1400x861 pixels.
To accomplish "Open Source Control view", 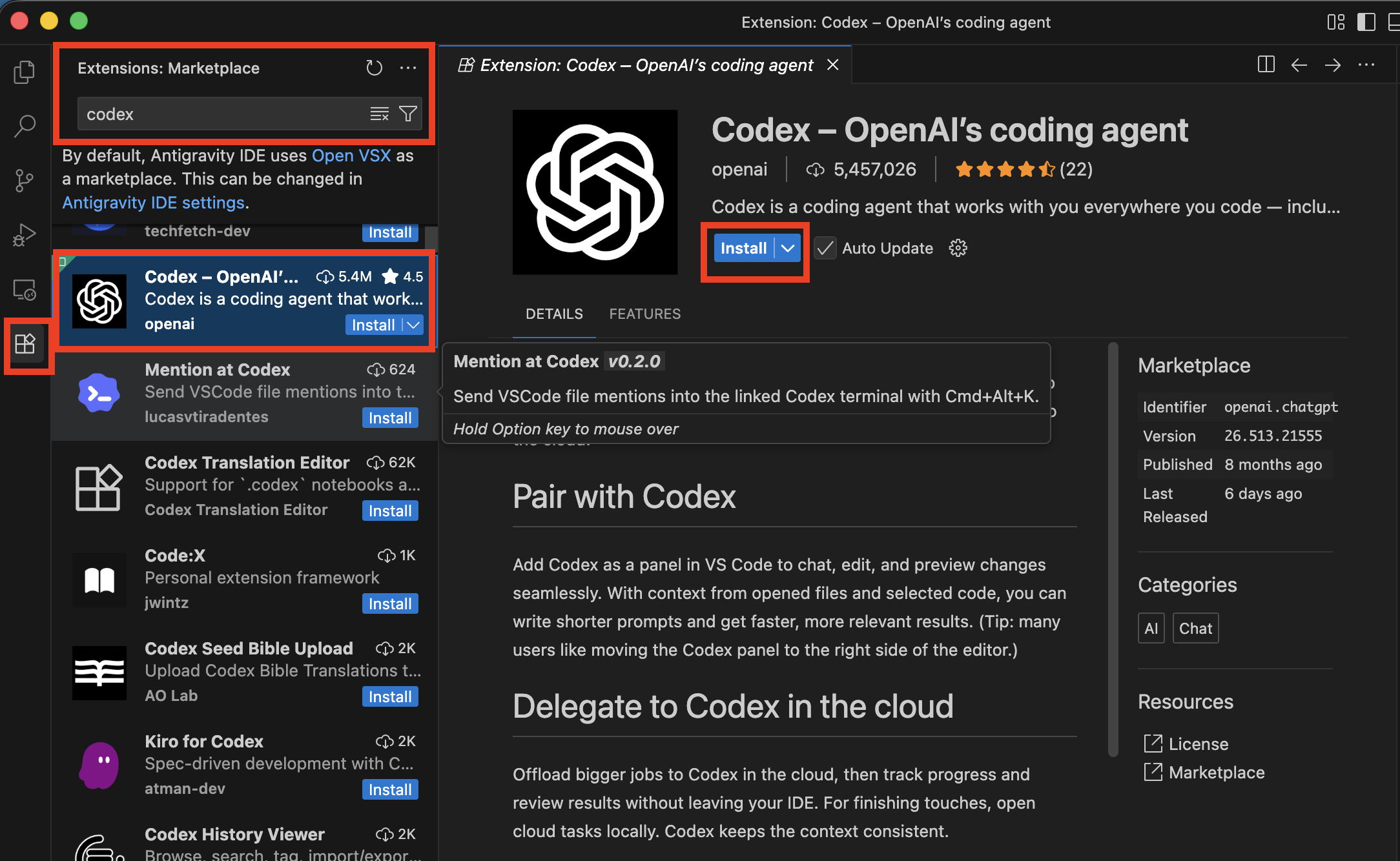I will [x=25, y=180].
